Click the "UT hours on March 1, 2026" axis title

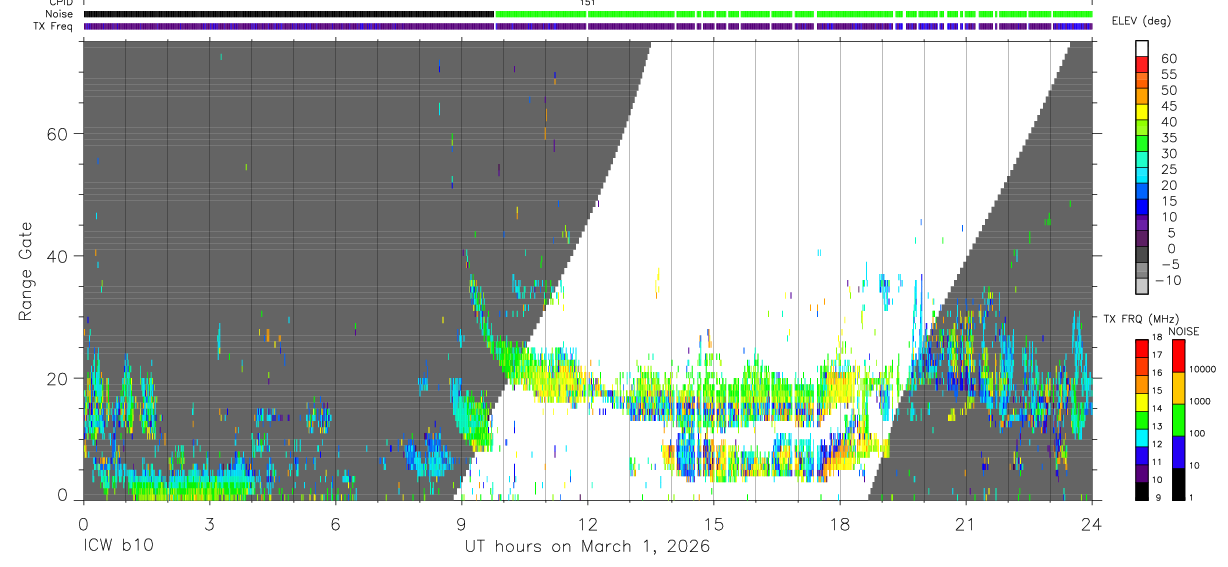587,547
